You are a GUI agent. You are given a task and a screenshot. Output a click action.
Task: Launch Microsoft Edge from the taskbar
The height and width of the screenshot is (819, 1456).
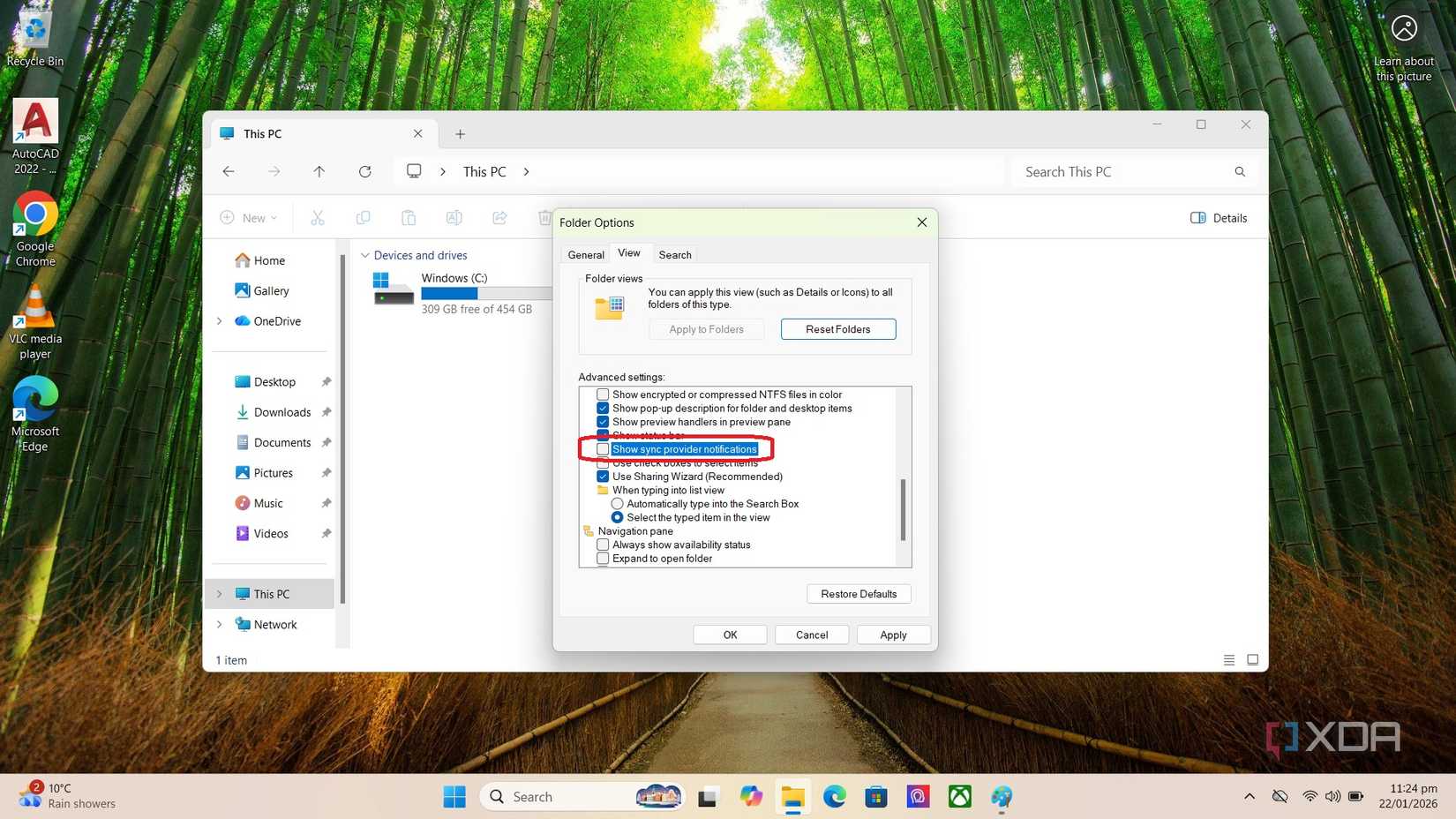[x=834, y=796]
